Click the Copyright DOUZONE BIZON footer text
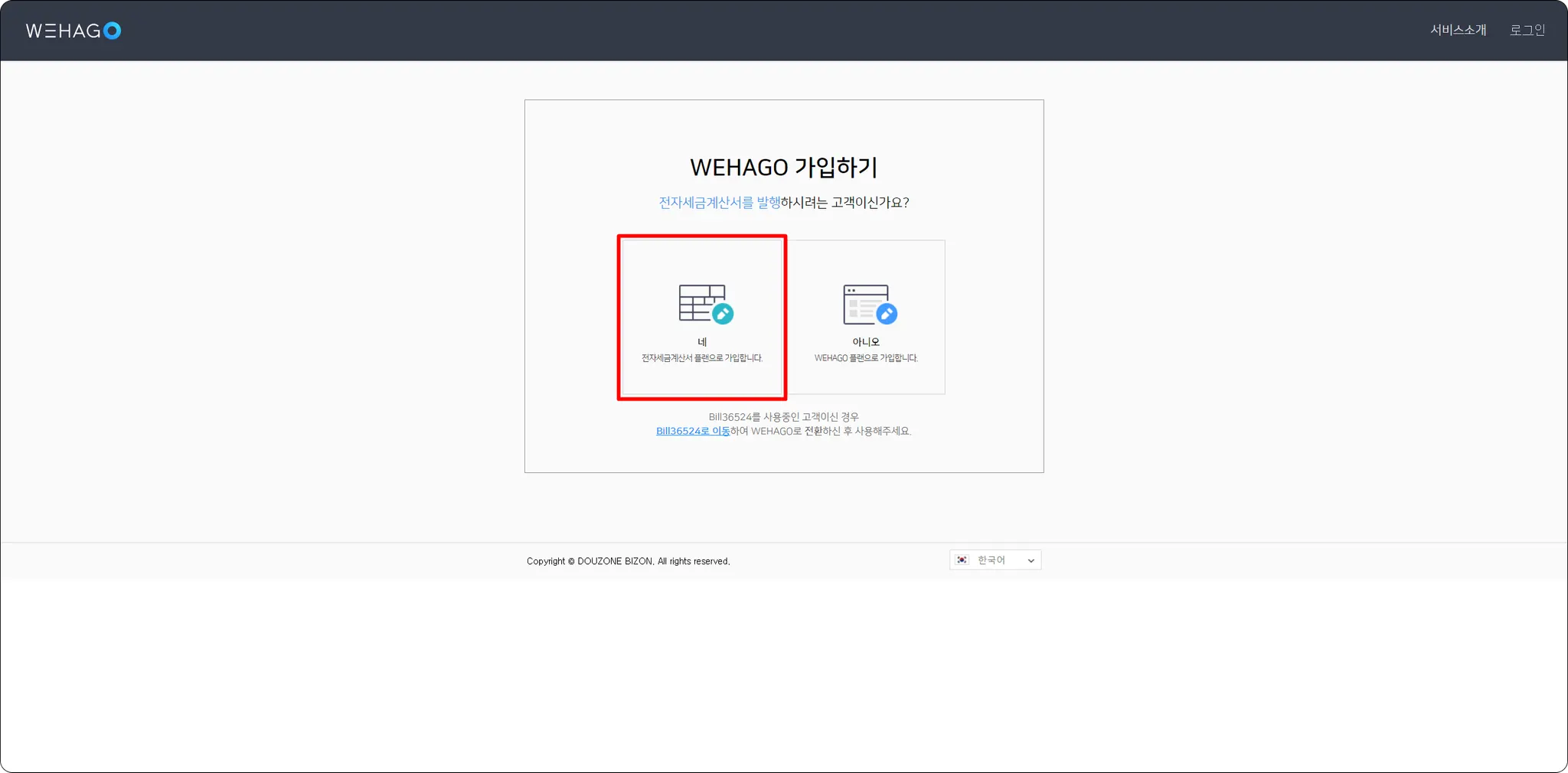Viewport: 1568px width, 773px height. [629, 561]
